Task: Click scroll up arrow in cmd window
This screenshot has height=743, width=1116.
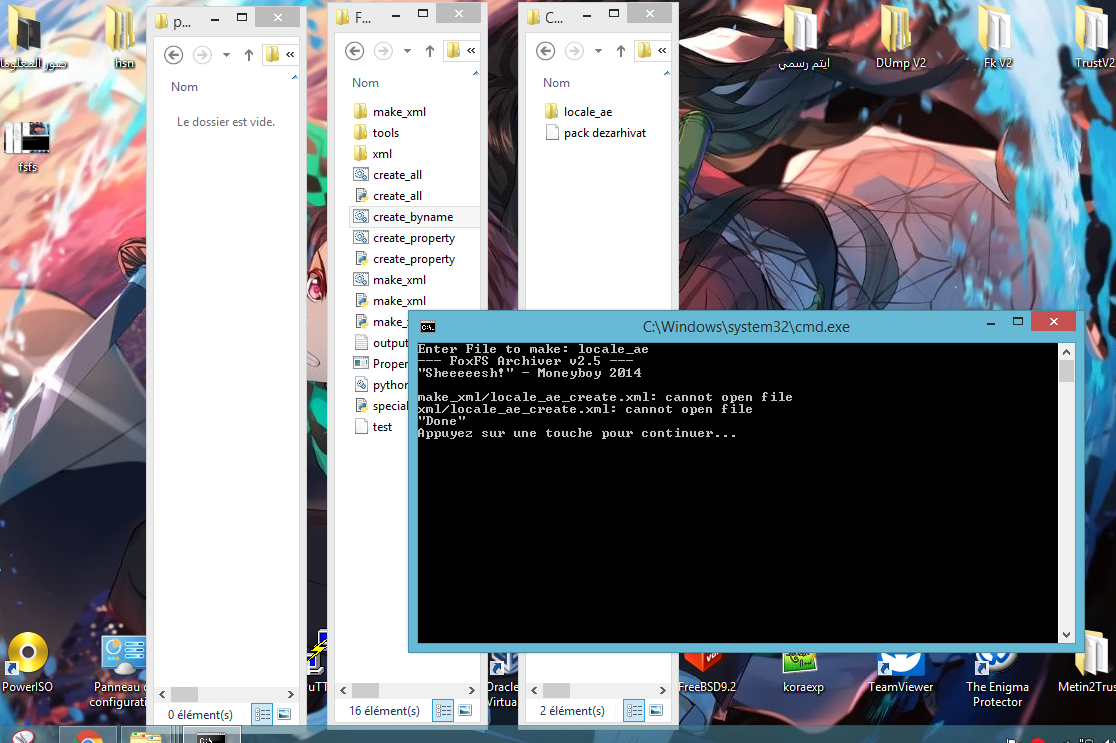Action: (x=1066, y=352)
